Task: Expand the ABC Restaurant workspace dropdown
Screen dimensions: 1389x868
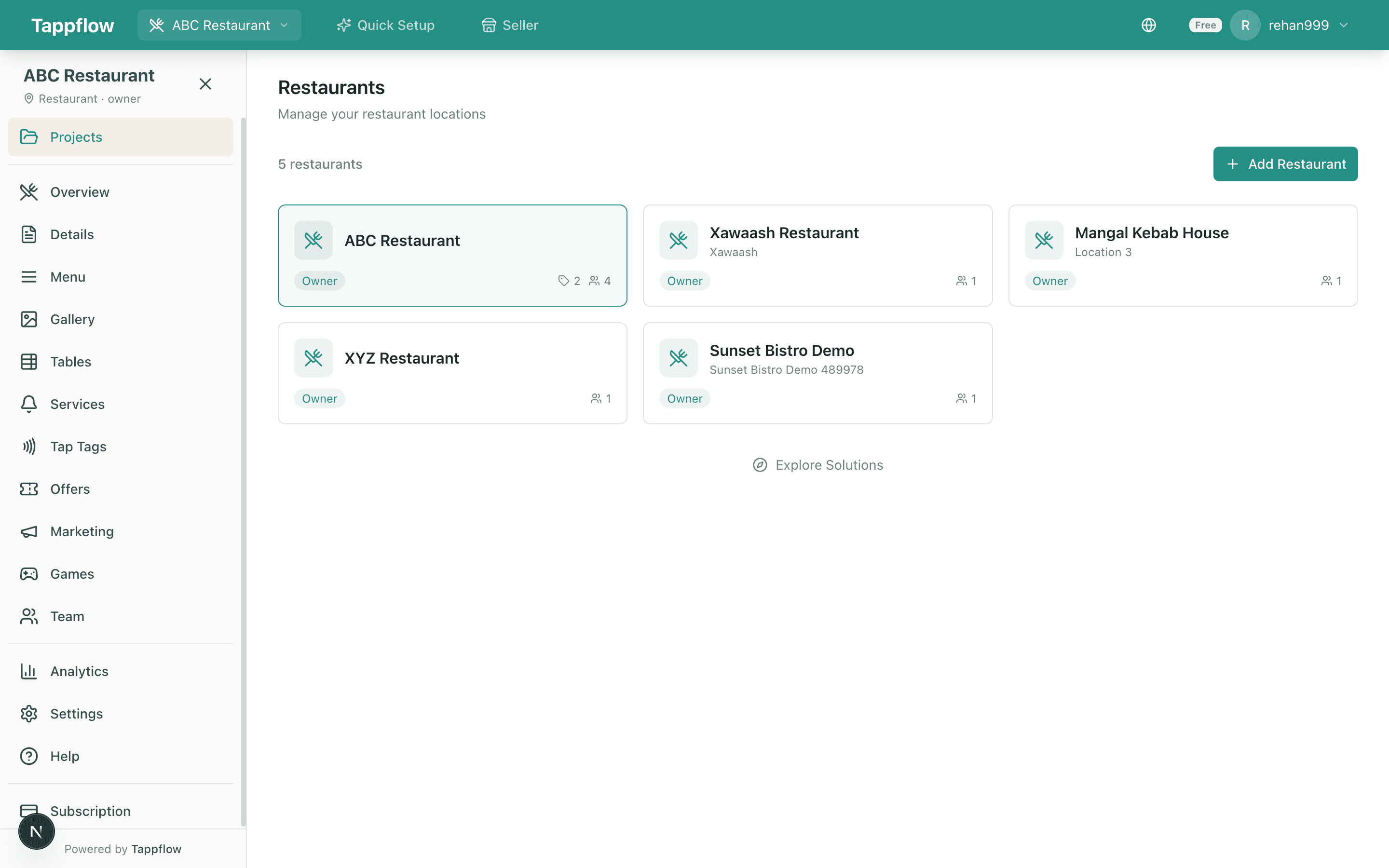Action: (218, 25)
